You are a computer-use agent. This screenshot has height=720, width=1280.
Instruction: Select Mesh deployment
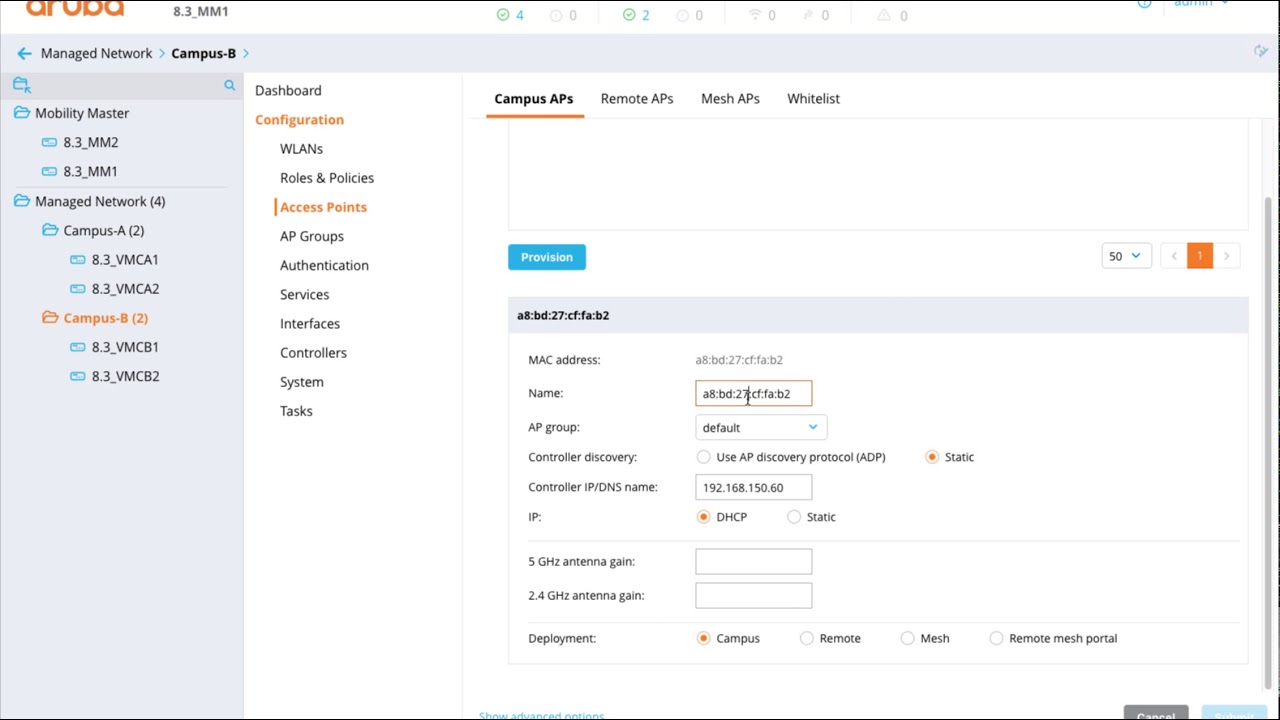(x=907, y=638)
